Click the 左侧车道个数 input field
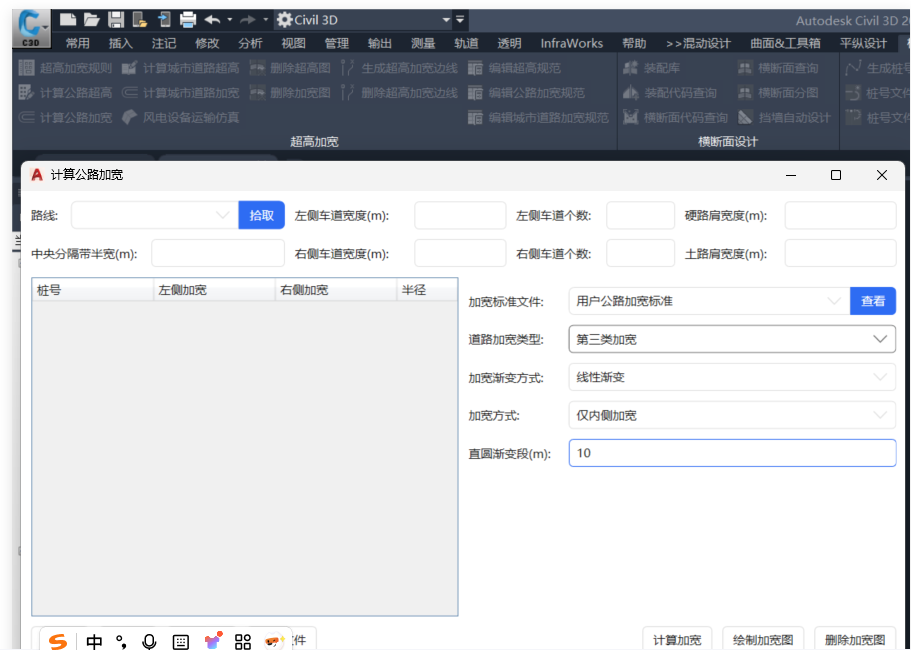911x650 pixels. (x=640, y=216)
